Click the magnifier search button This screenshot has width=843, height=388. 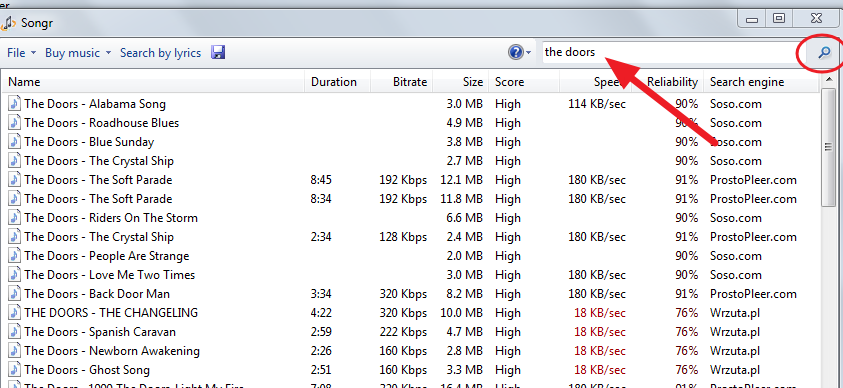tap(824, 52)
